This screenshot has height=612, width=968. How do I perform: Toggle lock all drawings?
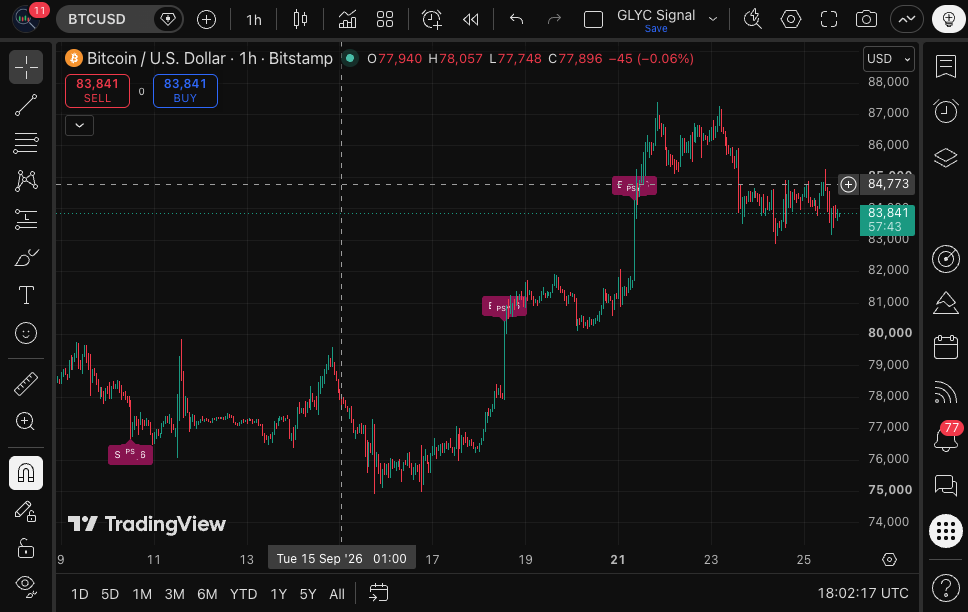26,548
